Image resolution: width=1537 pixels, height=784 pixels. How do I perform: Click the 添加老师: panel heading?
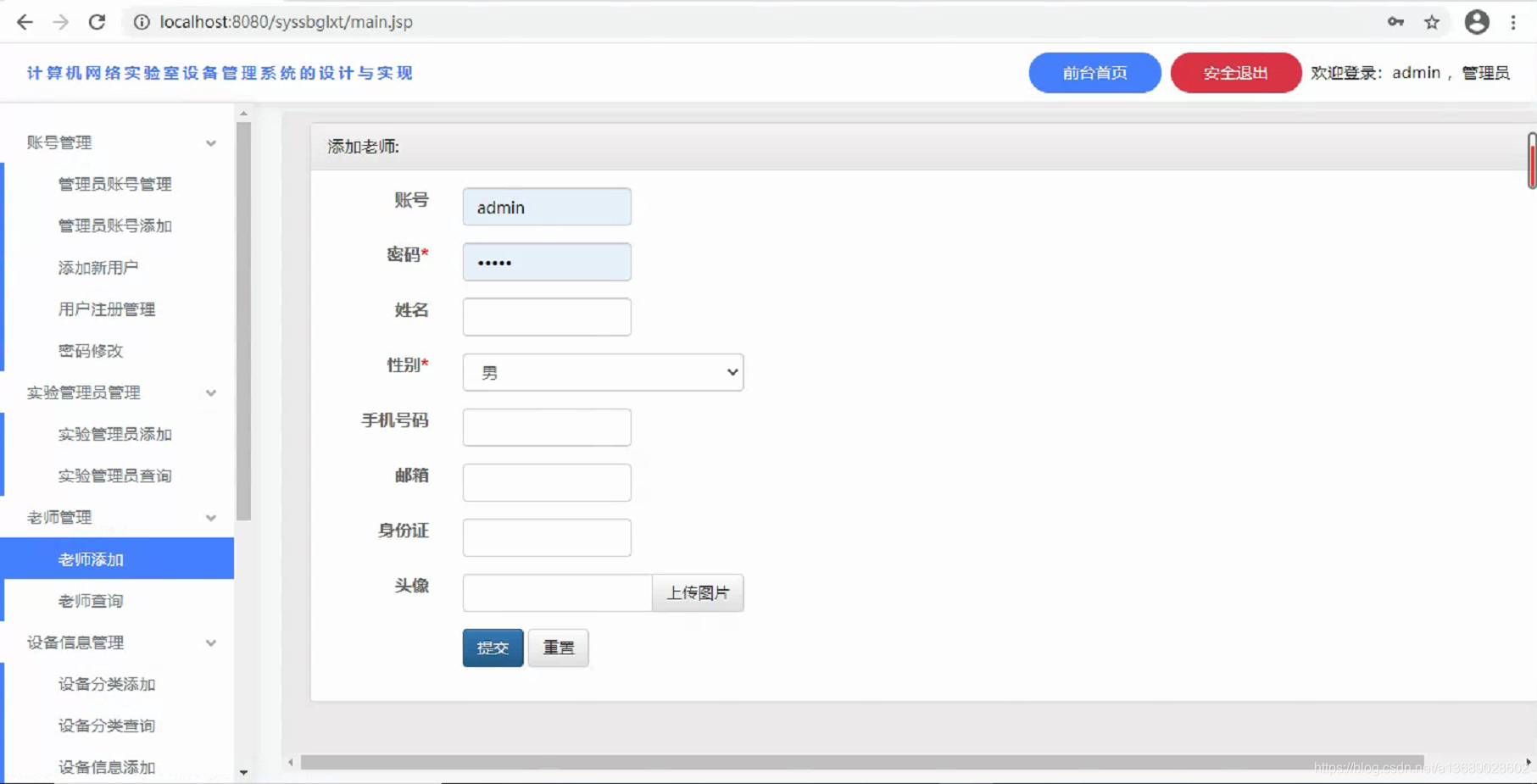pyautogui.click(x=364, y=147)
